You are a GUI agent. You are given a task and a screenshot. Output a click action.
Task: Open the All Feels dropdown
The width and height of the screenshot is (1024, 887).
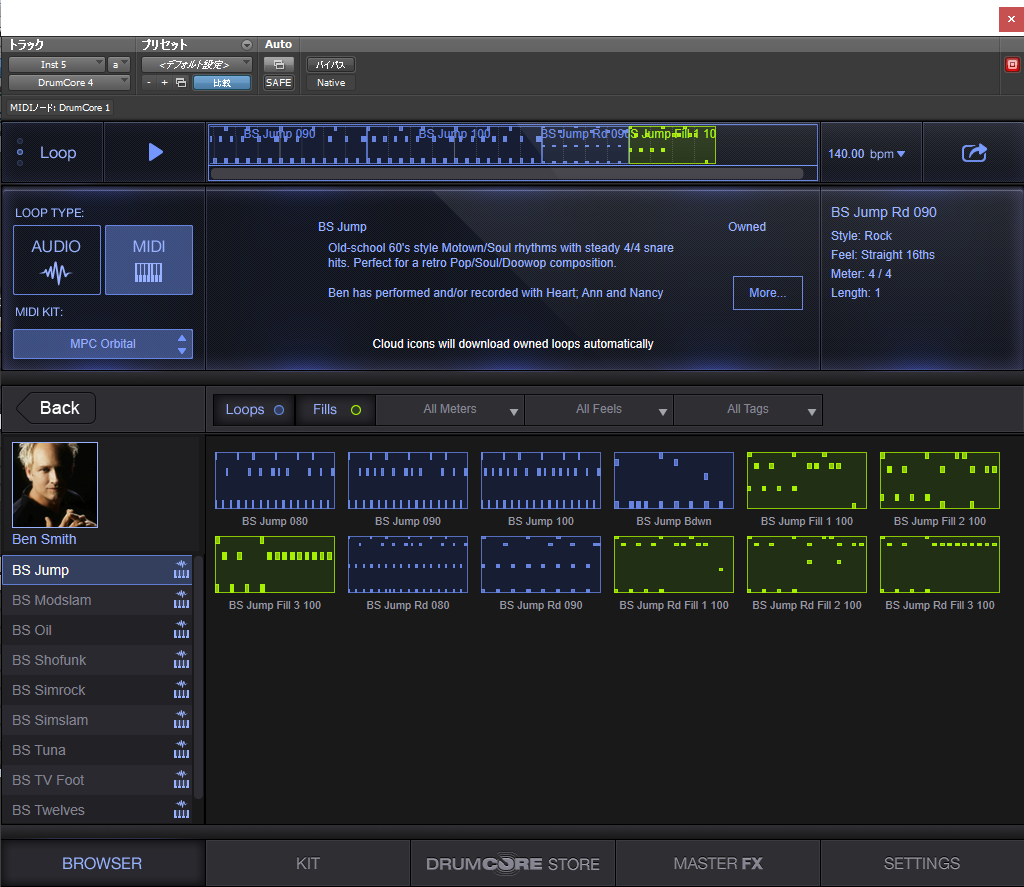pyautogui.click(x=599, y=410)
